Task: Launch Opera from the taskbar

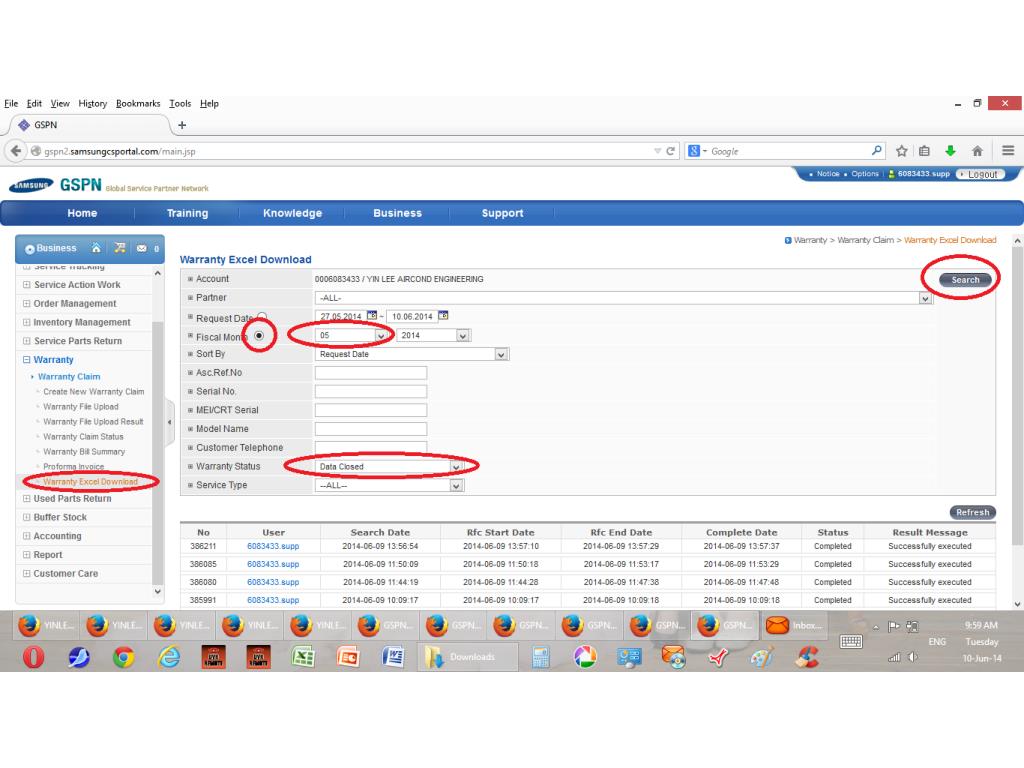Action: coord(33,656)
